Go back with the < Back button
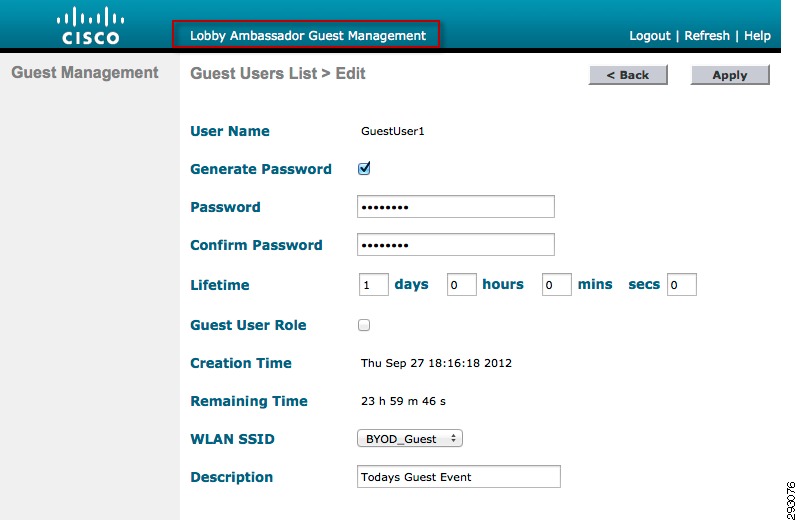This screenshot has width=795, height=520. pos(628,75)
